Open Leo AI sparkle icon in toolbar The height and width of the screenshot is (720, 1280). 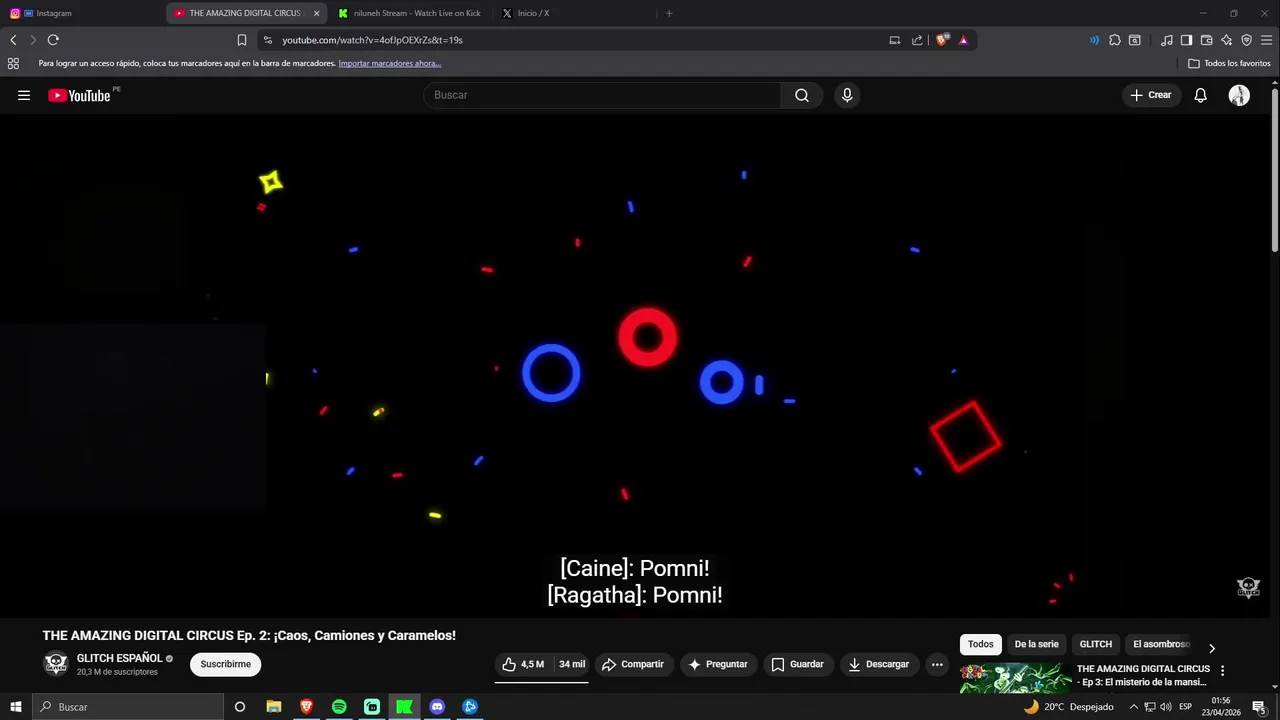tap(1226, 40)
